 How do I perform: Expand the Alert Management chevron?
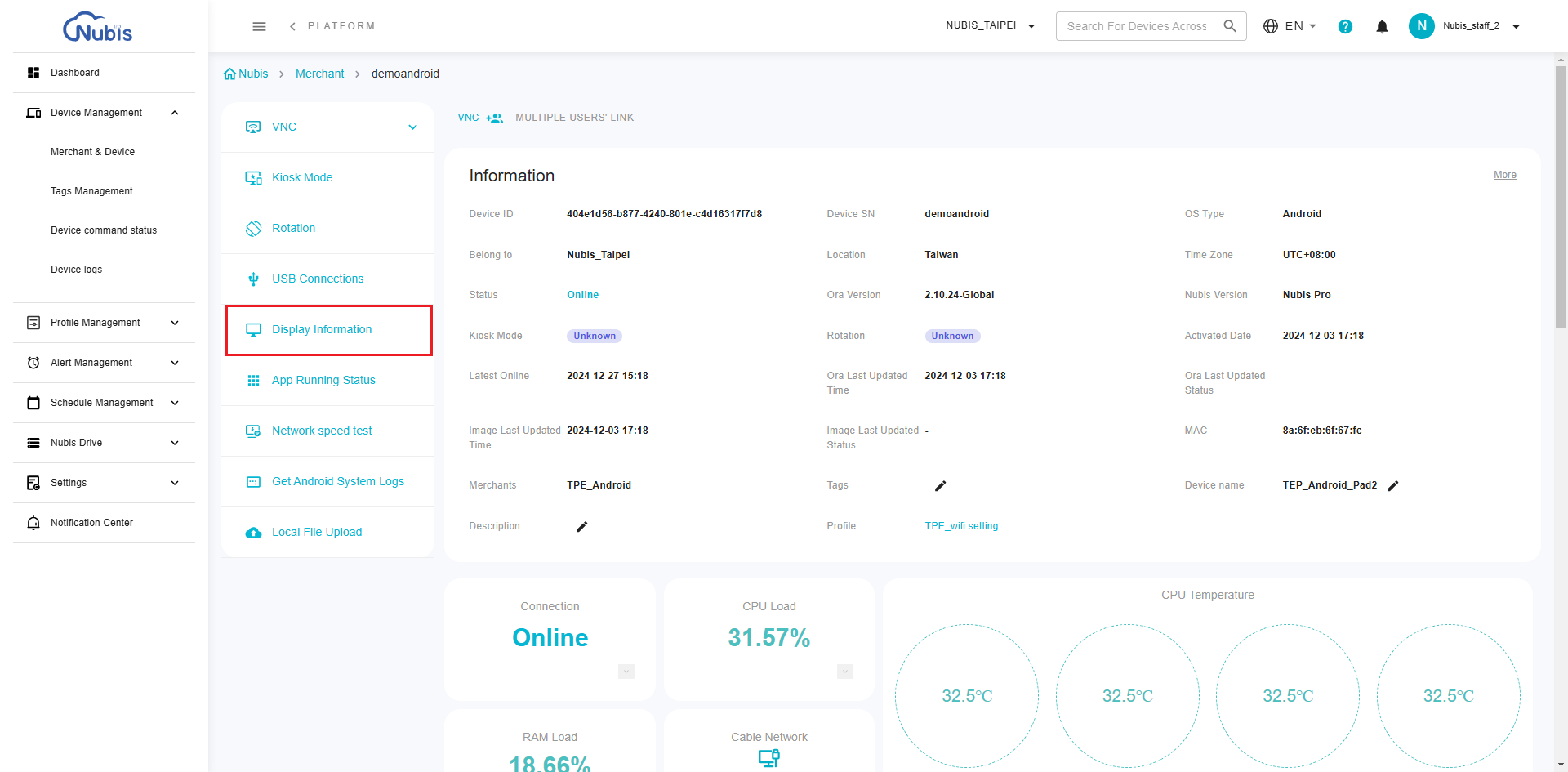[175, 363]
